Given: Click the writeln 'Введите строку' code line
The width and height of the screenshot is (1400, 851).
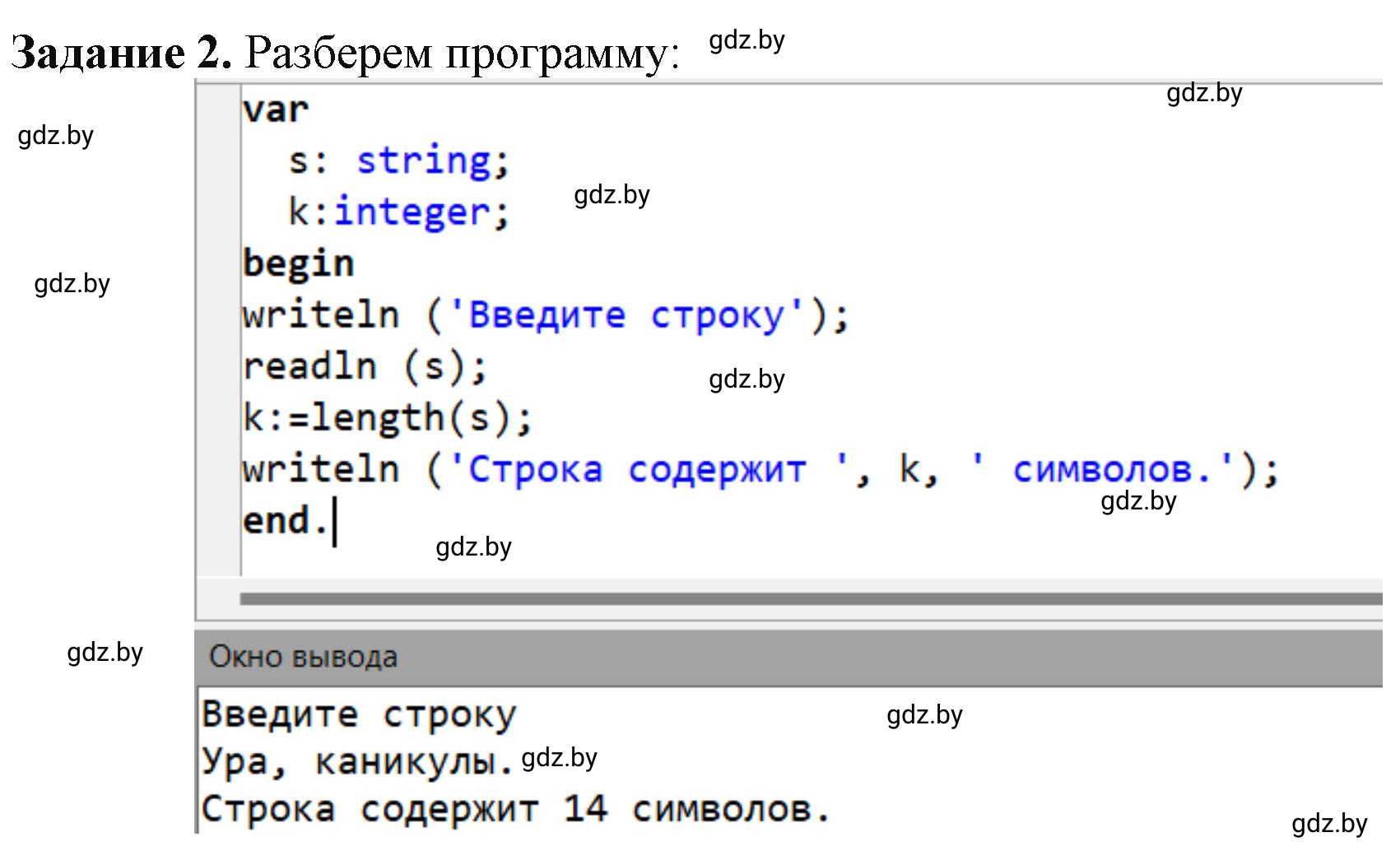Looking at the screenshot, I should coord(546,315).
